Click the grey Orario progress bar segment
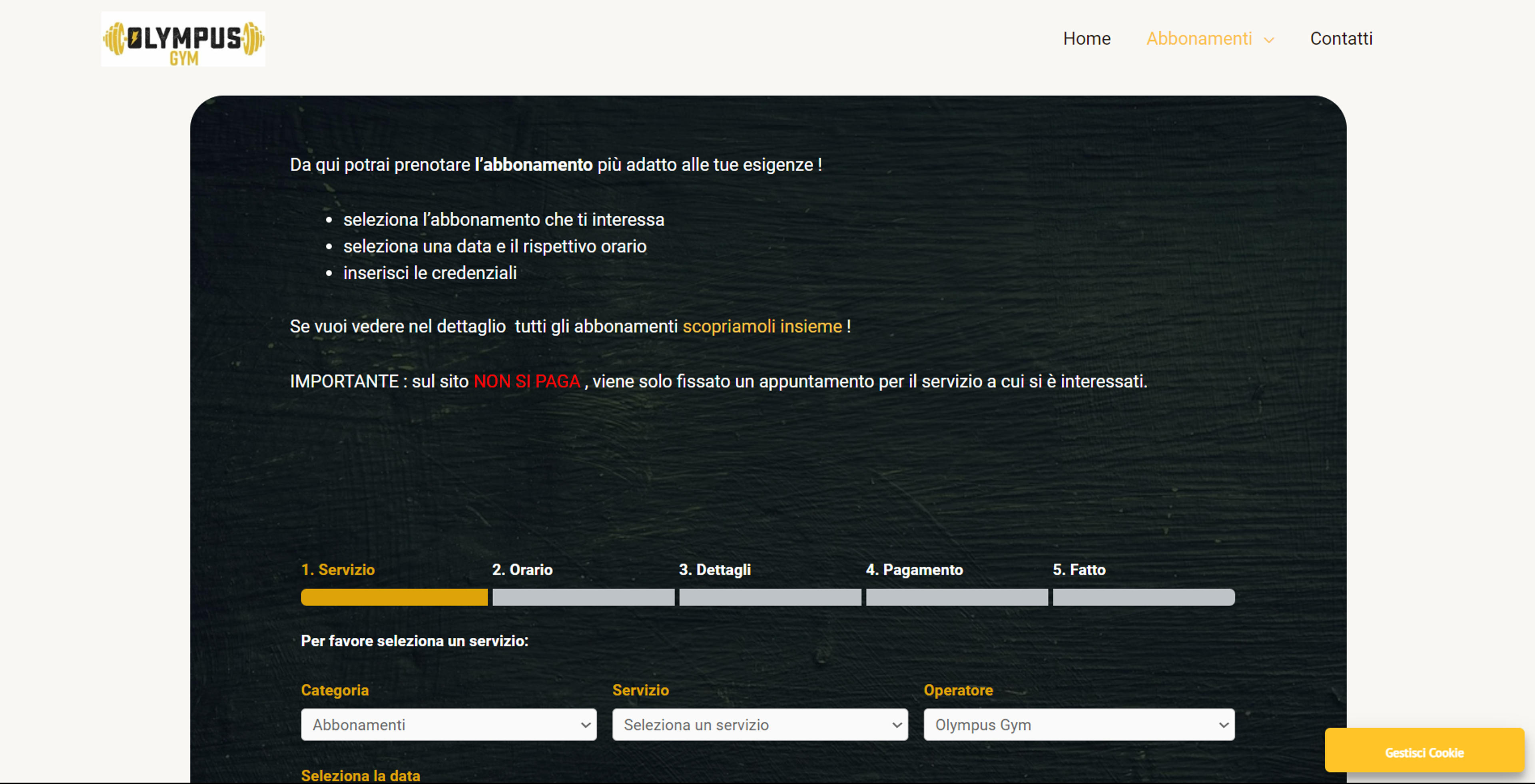Image resolution: width=1535 pixels, height=784 pixels. 583,597
